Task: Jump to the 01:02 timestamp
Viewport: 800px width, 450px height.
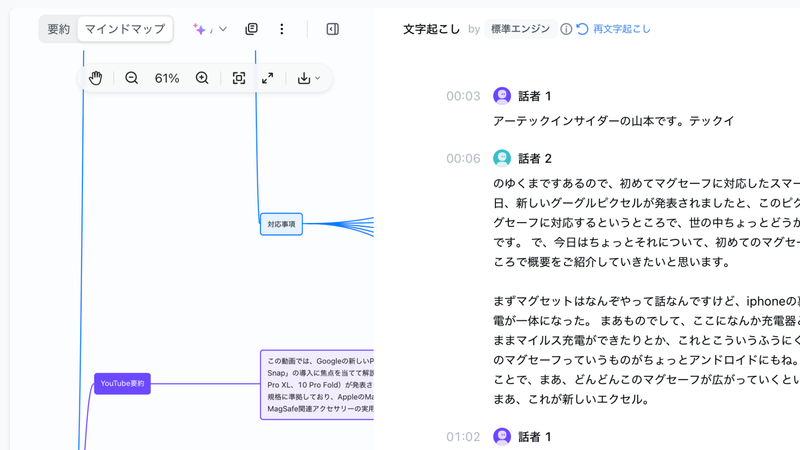Action: click(x=463, y=437)
